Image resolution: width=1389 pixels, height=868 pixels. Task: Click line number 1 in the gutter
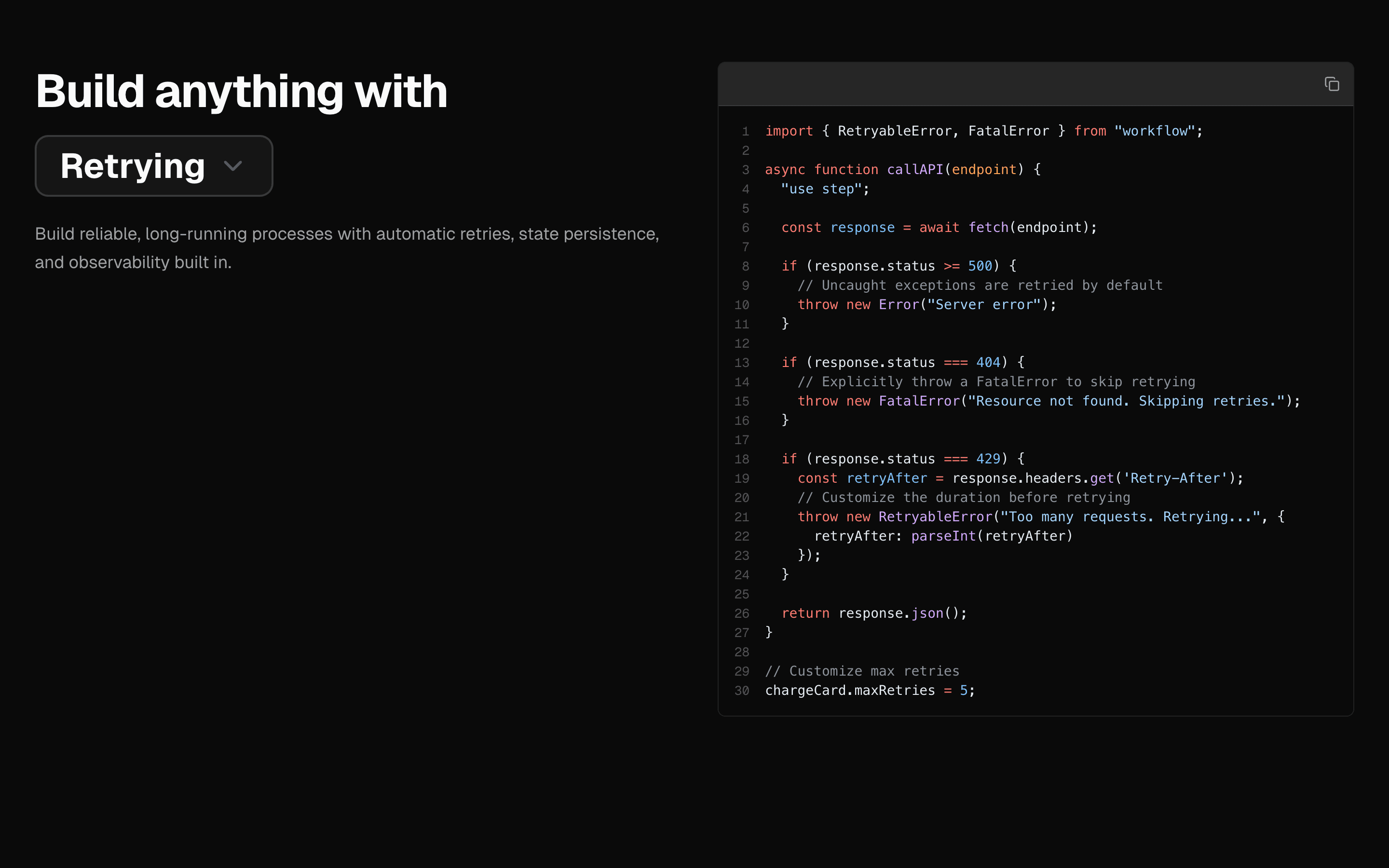click(x=746, y=131)
